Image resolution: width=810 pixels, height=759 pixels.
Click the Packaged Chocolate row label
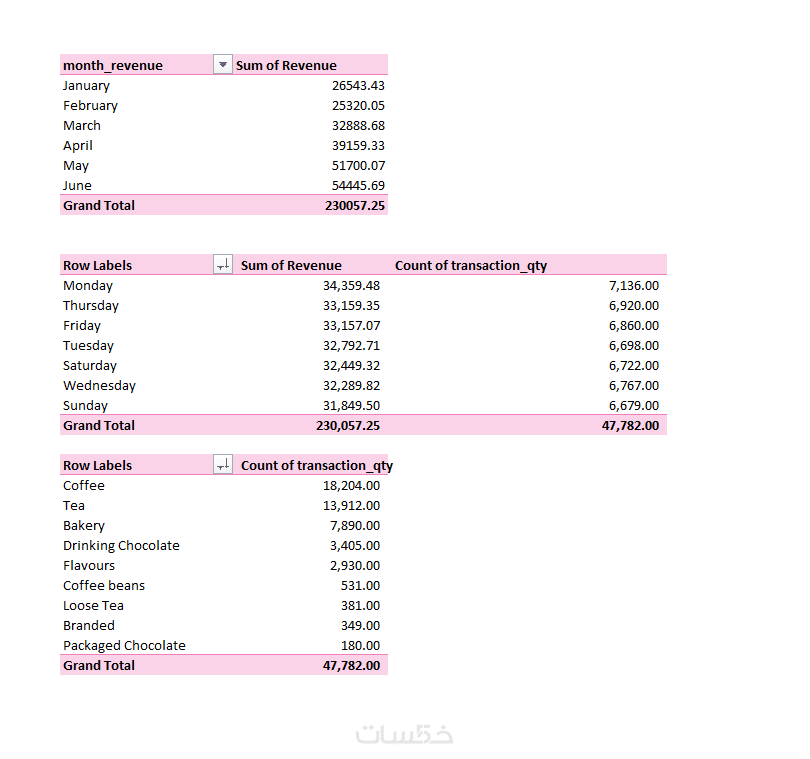124,645
